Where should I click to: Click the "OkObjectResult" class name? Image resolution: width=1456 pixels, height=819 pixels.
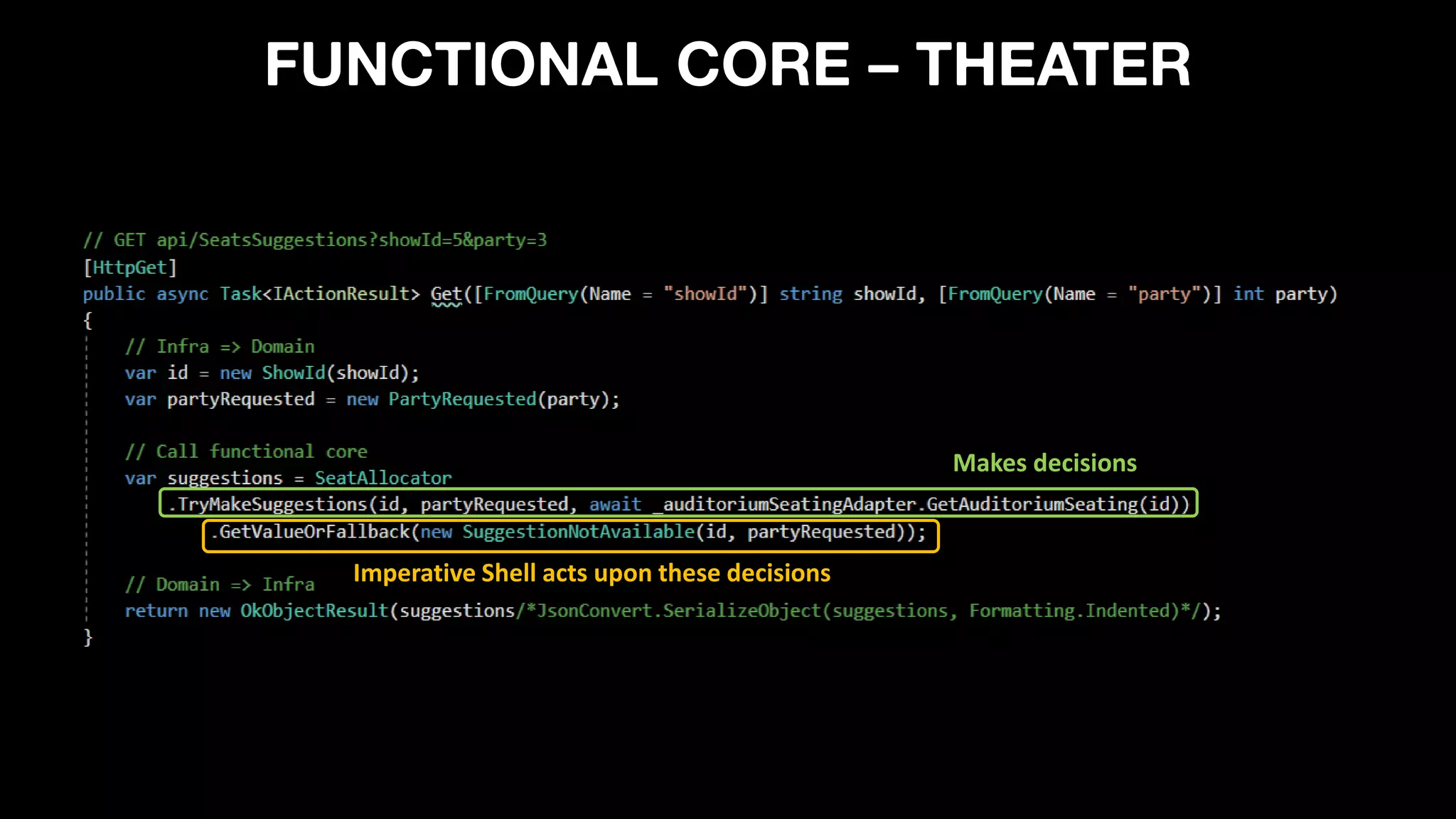[x=314, y=611]
